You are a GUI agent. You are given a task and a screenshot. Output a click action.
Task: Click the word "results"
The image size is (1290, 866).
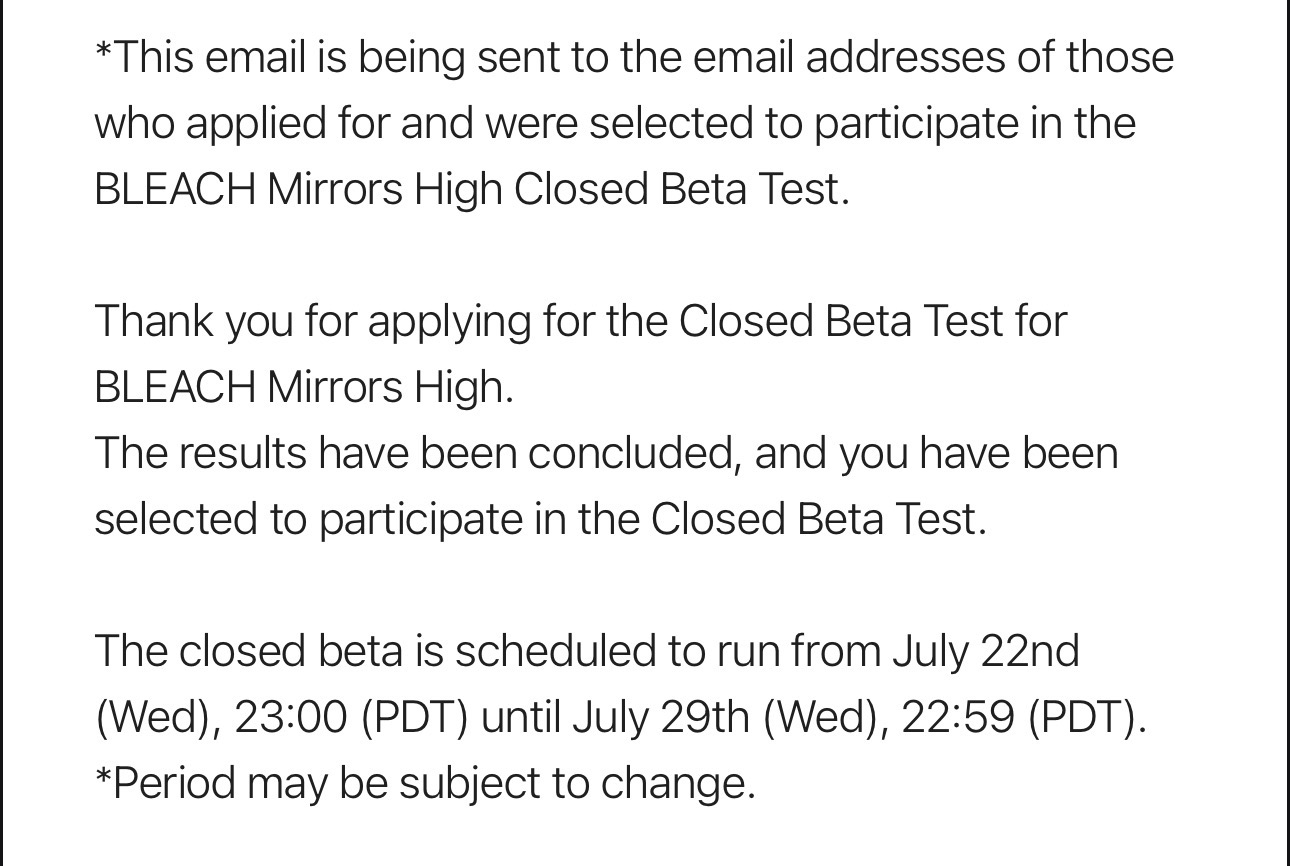(243, 454)
